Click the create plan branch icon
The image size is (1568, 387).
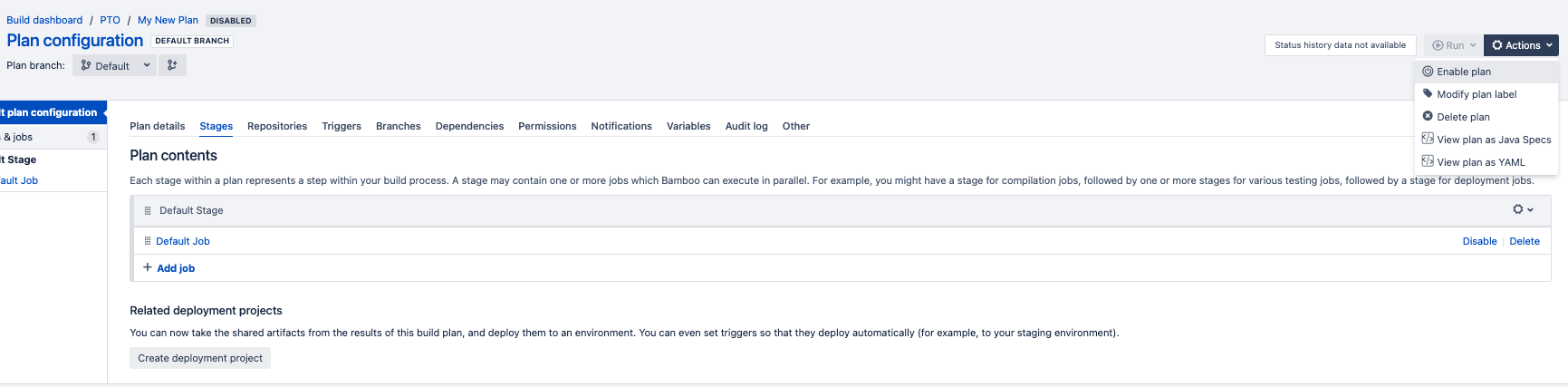pyautogui.click(x=172, y=65)
